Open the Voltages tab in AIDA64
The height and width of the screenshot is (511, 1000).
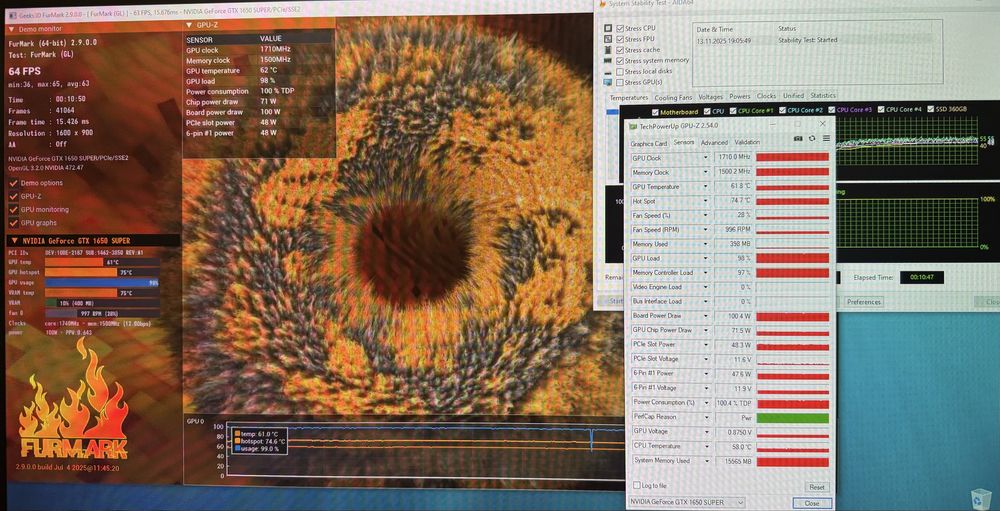[x=710, y=97]
